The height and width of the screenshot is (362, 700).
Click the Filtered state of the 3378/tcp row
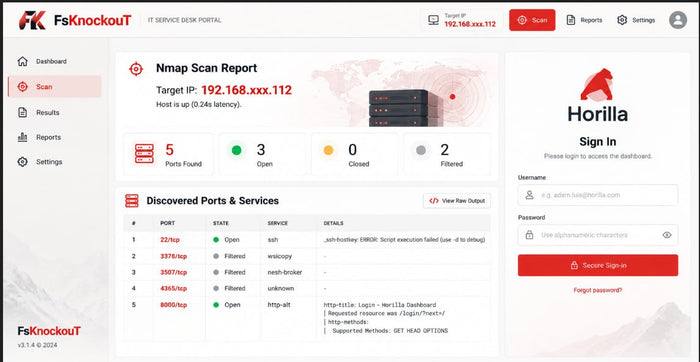click(229, 256)
